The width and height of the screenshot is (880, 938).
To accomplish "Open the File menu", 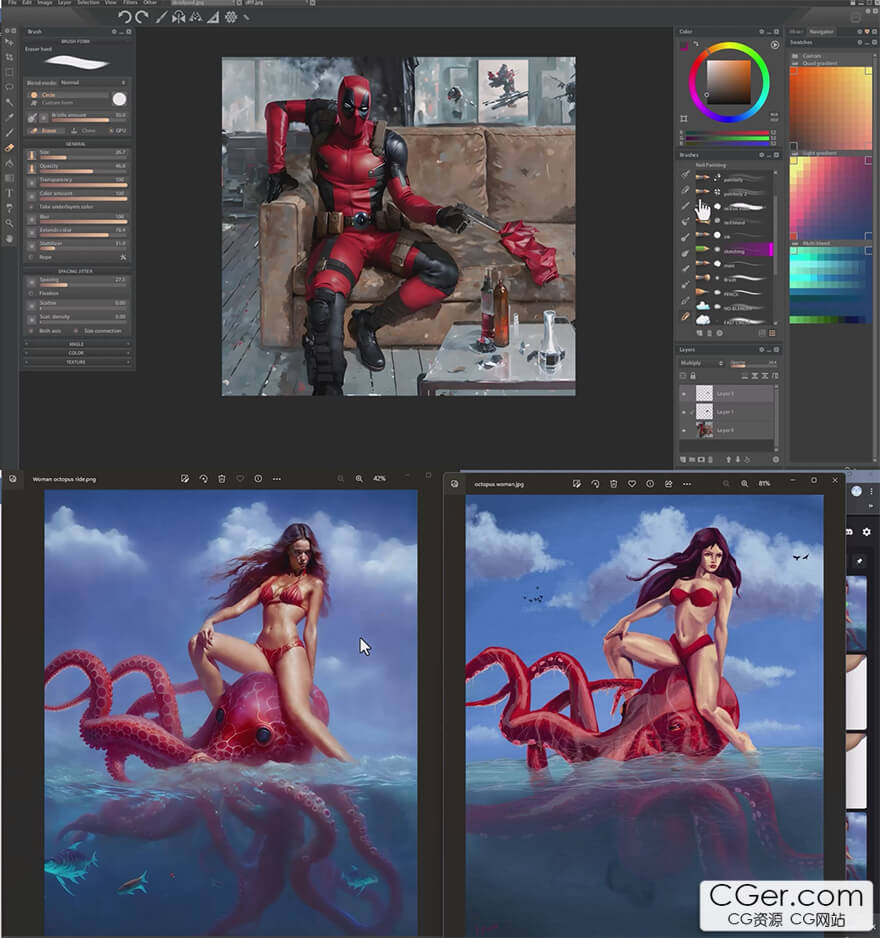I will (x=12, y=2).
